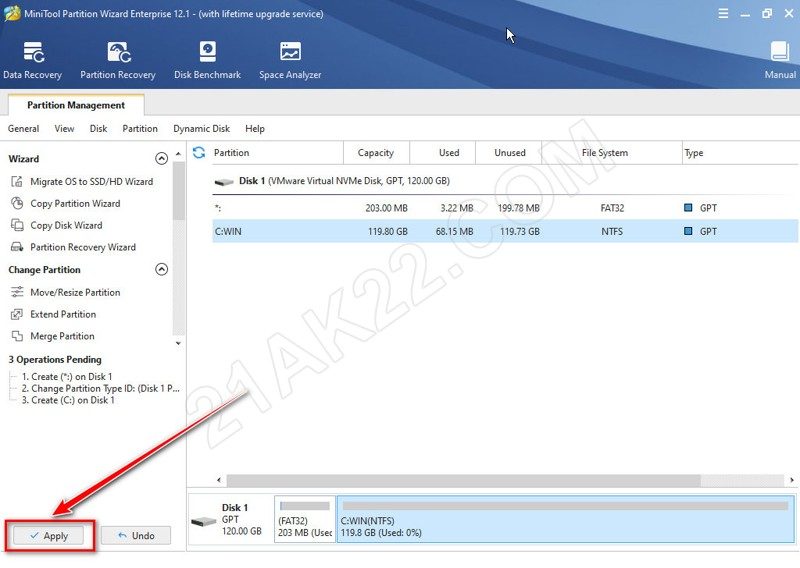This screenshot has height=568, width=800.
Task: Click the Copy Partition Wizard icon
Action: [x=17, y=203]
